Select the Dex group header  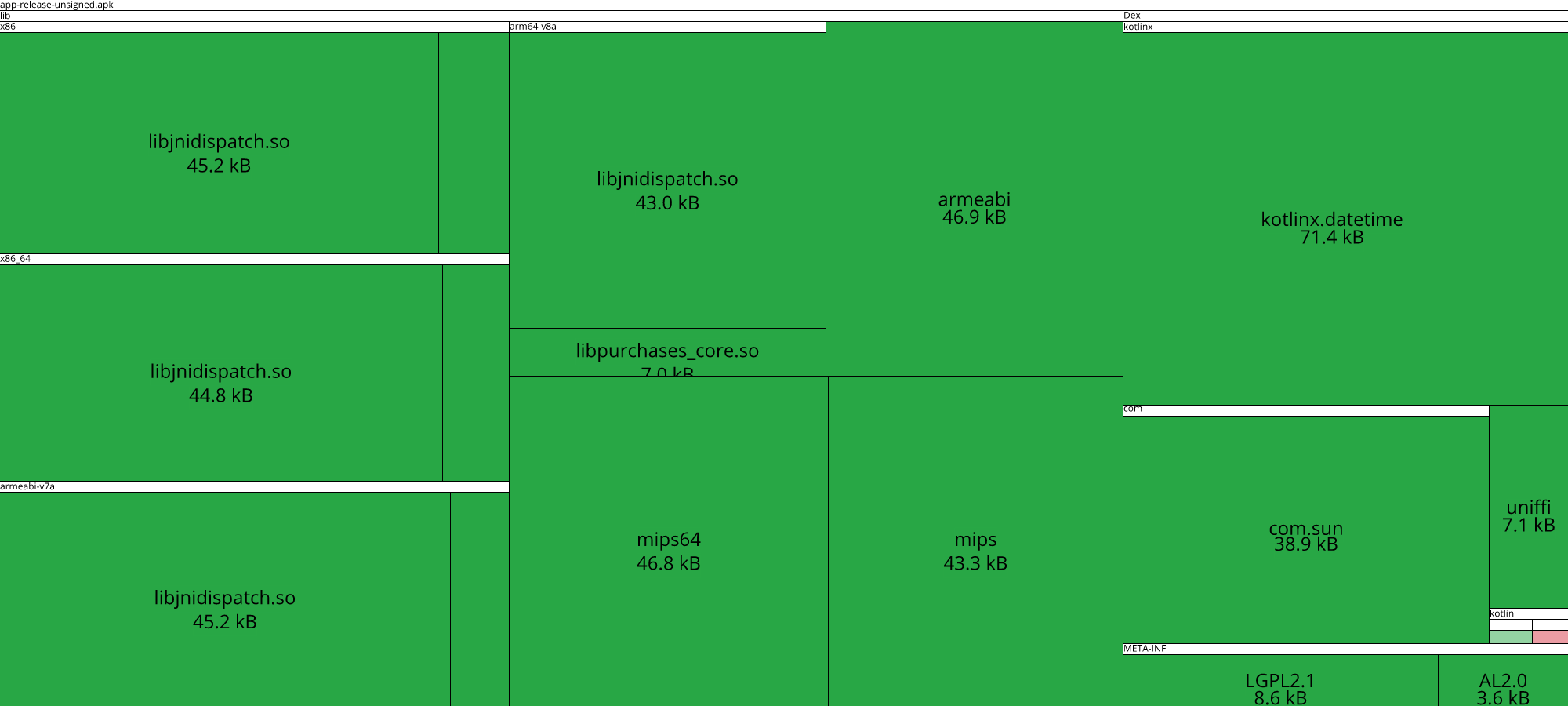tap(1345, 16)
